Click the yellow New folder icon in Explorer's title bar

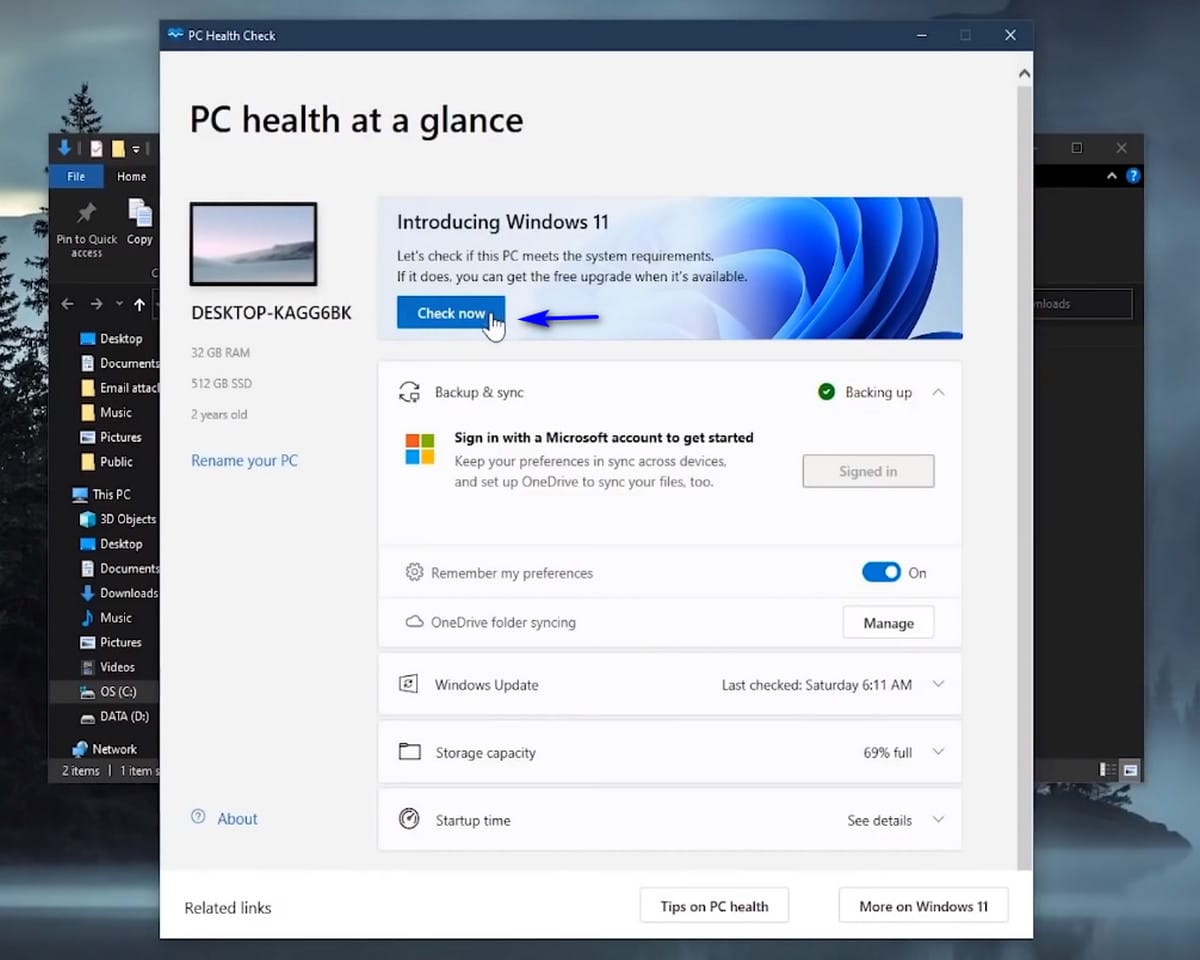click(118, 149)
